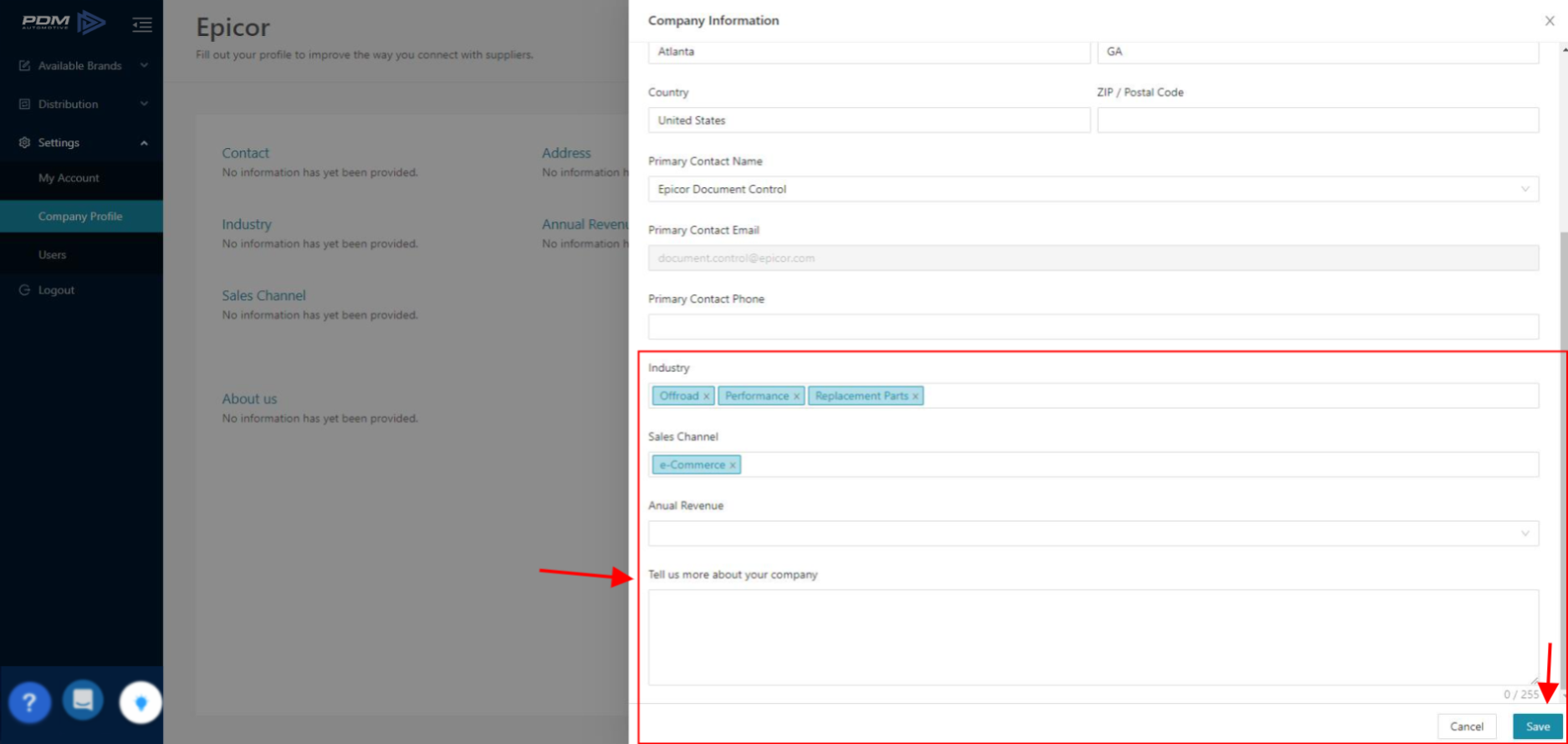Viewport: 1568px width, 744px height.
Task: Click the Tell us more about your company textarea
Action: 1093,638
